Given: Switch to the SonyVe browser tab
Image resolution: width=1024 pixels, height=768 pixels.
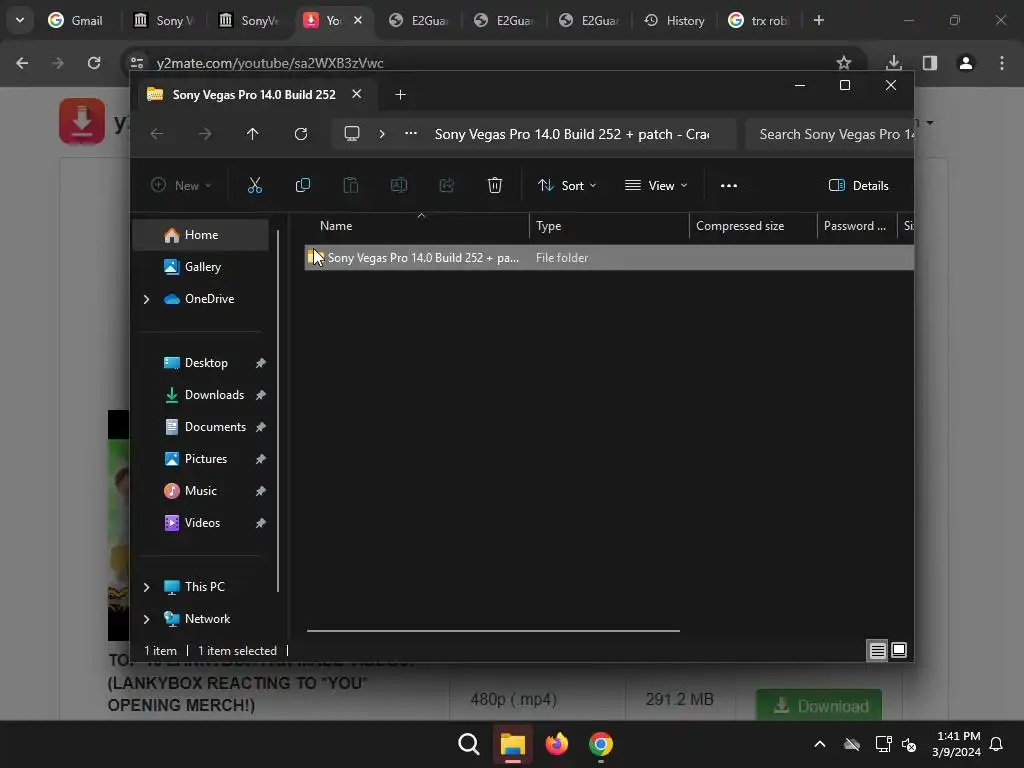Looking at the screenshot, I should click(249, 20).
